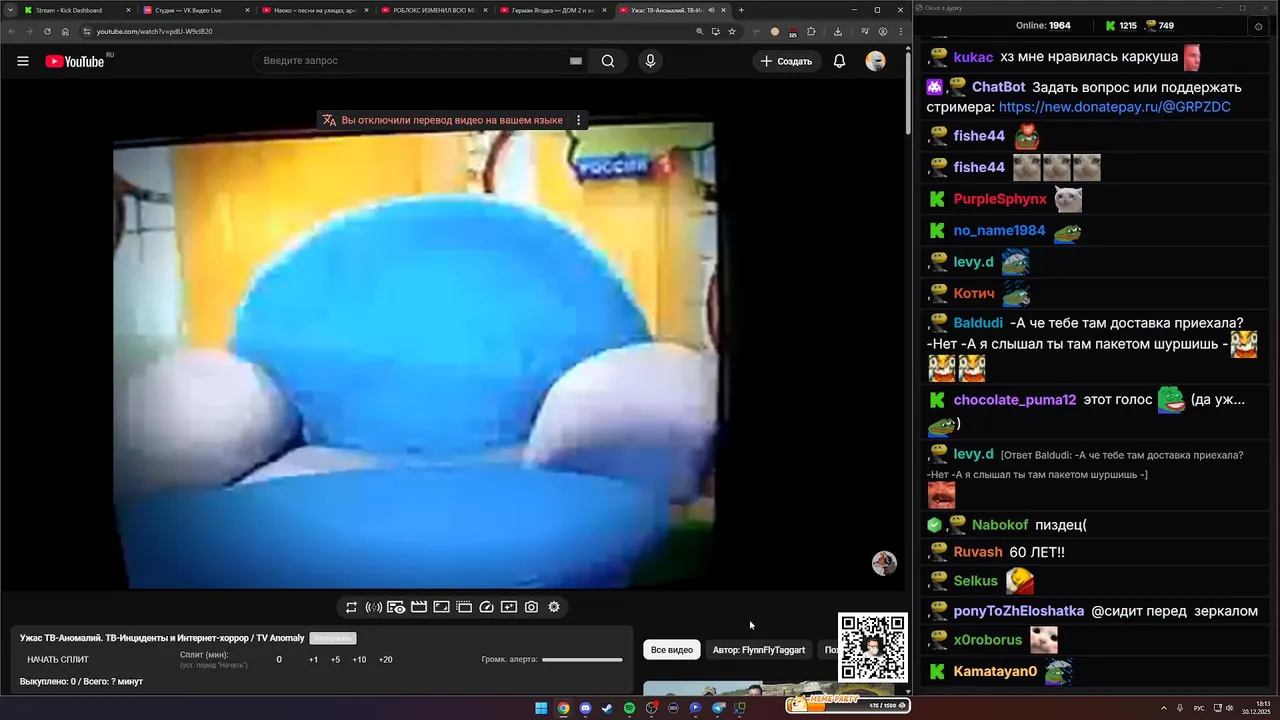This screenshot has width=1280, height=720.
Task: Open Windows Start menu
Action: [541, 708]
